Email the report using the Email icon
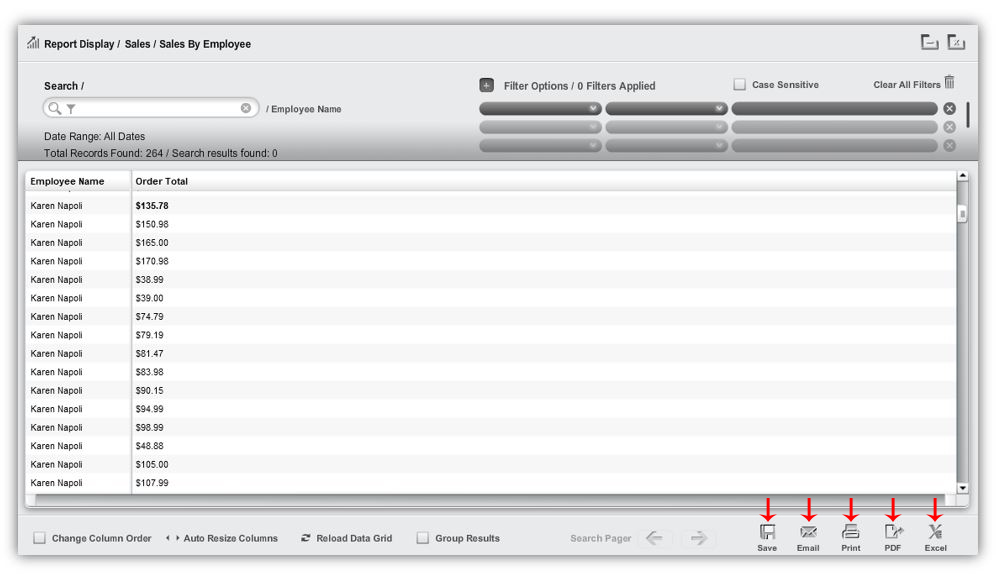Viewport: 996px width, 578px height. (808, 533)
